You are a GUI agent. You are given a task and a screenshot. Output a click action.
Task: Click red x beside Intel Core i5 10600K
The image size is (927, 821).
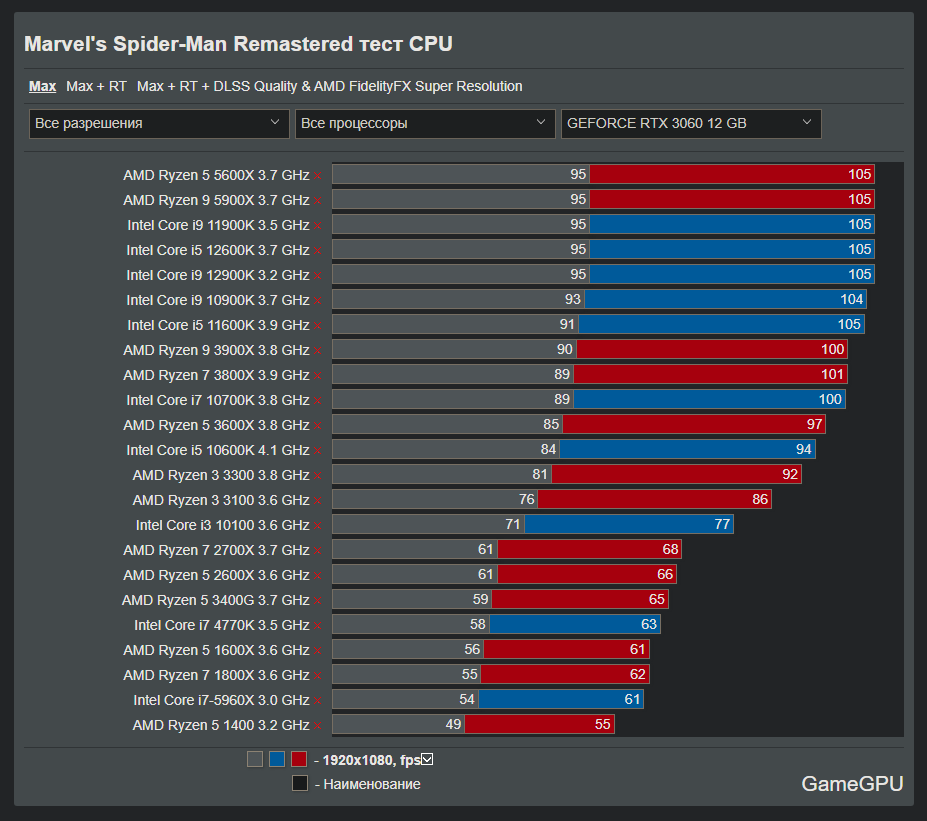[317, 451]
